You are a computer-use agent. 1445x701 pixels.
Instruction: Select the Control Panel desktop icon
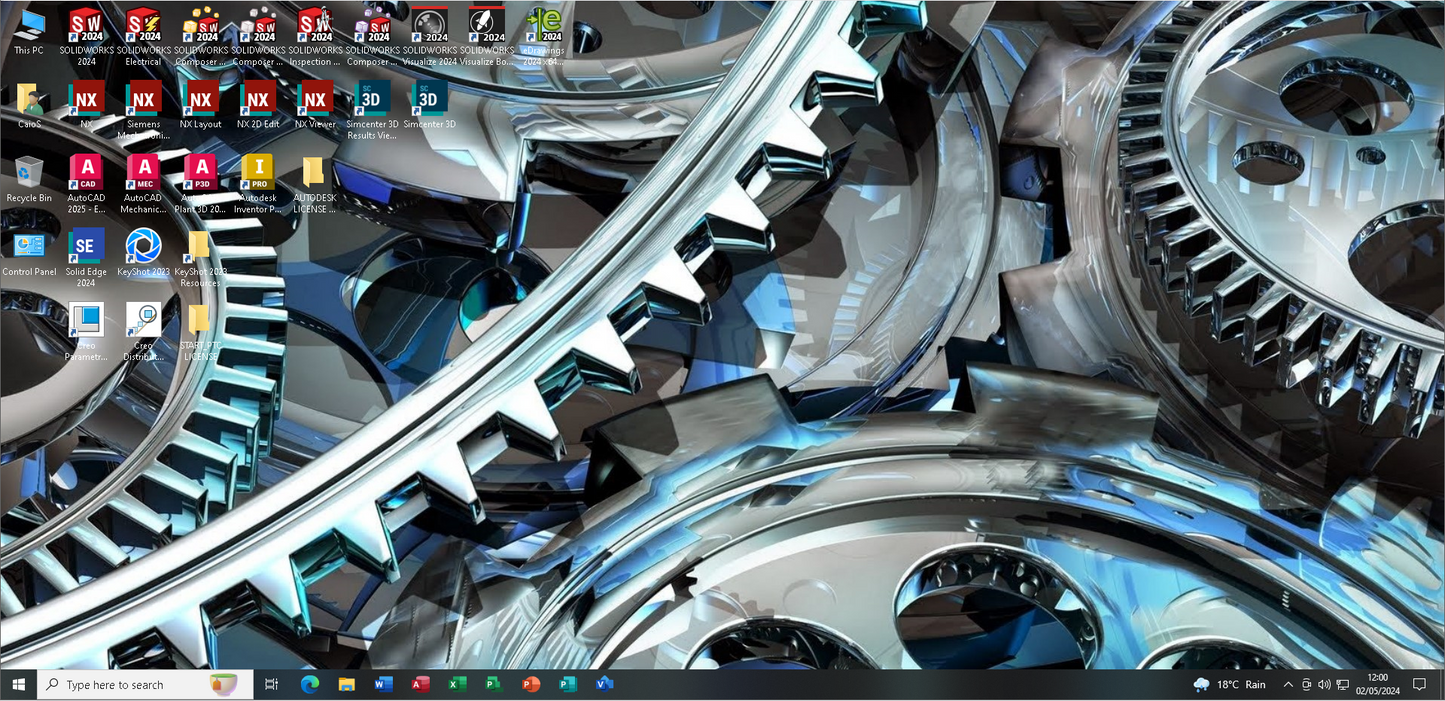tap(29, 253)
